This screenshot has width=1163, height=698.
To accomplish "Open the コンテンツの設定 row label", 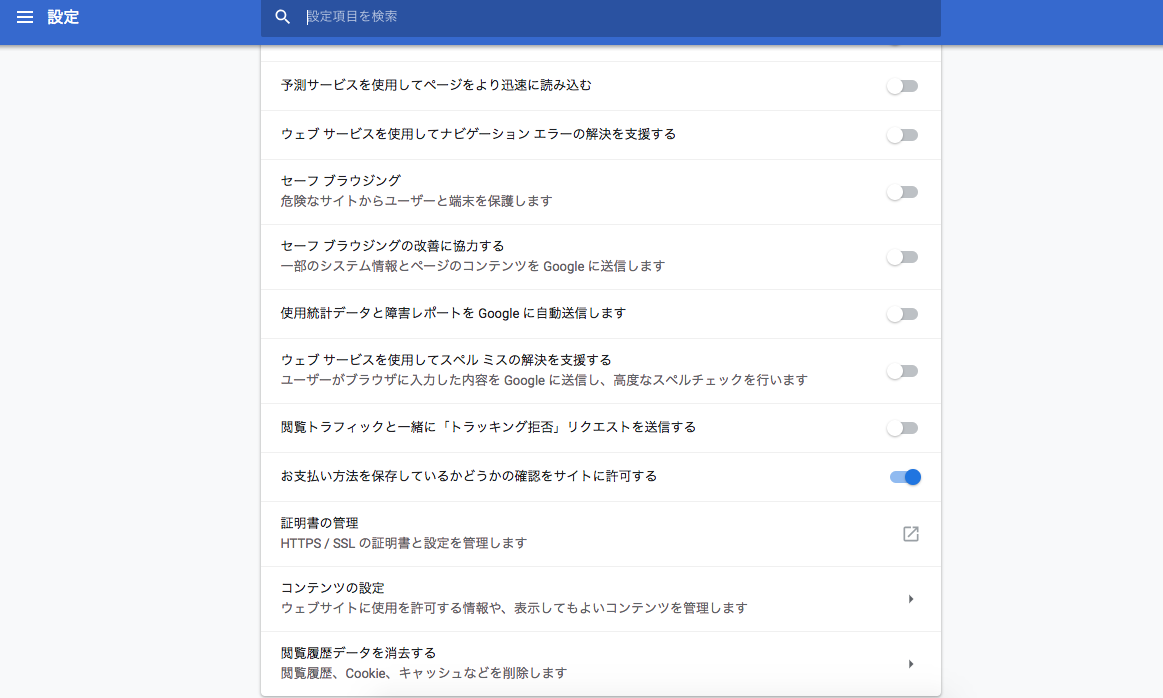I will coord(333,588).
